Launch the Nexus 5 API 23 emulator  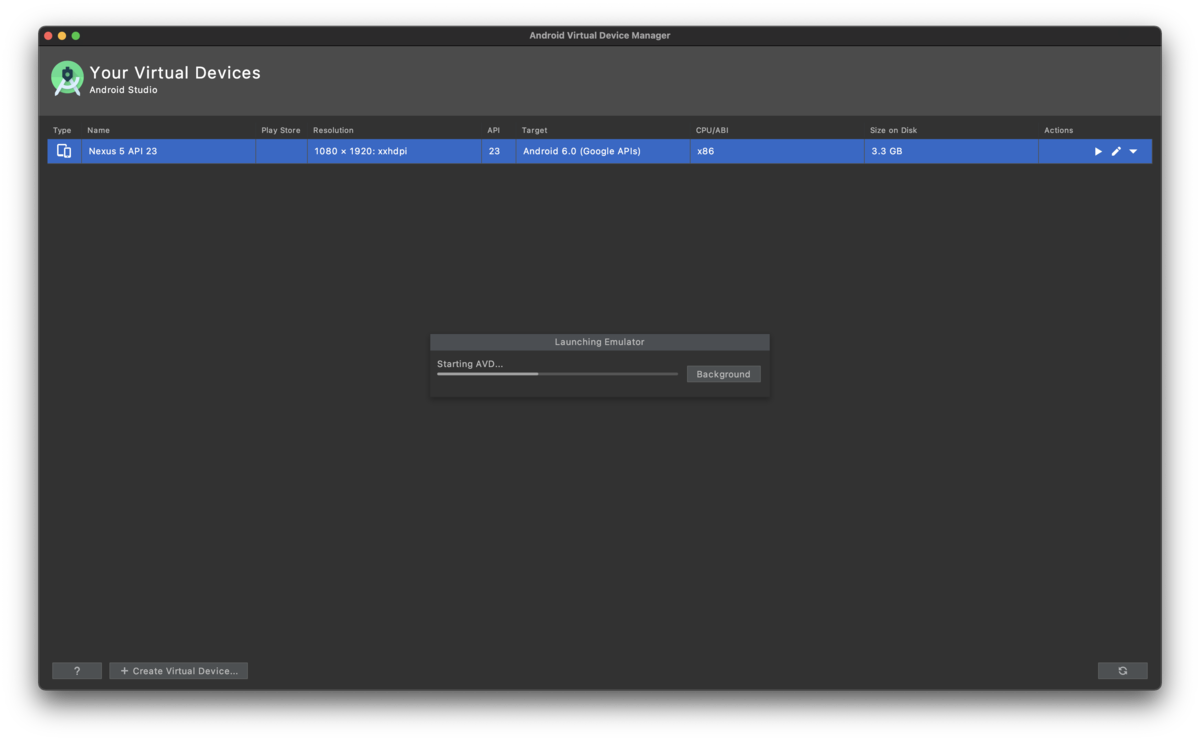[x=1098, y=151]
